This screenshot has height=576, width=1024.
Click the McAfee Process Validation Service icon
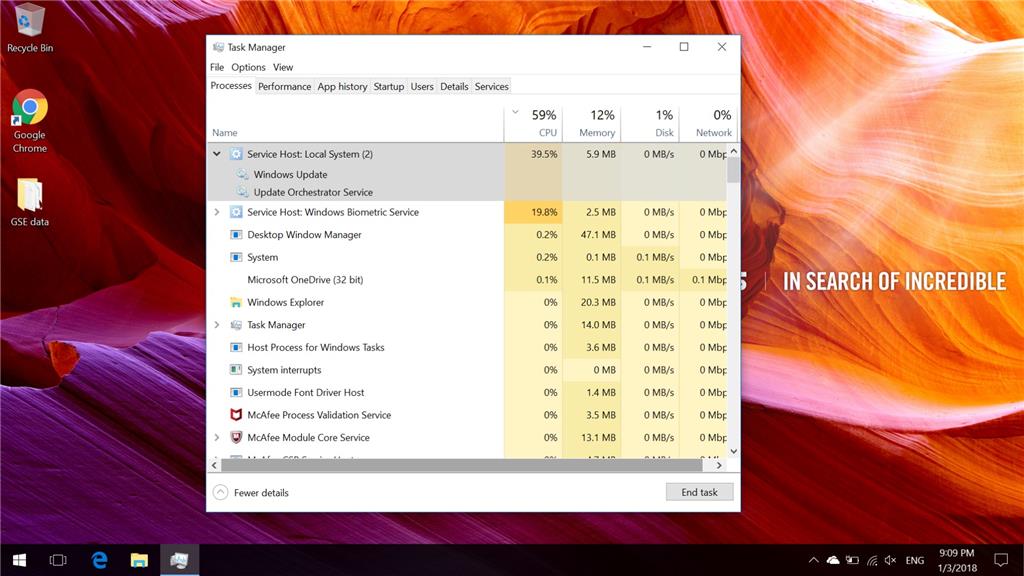point(236,415)
